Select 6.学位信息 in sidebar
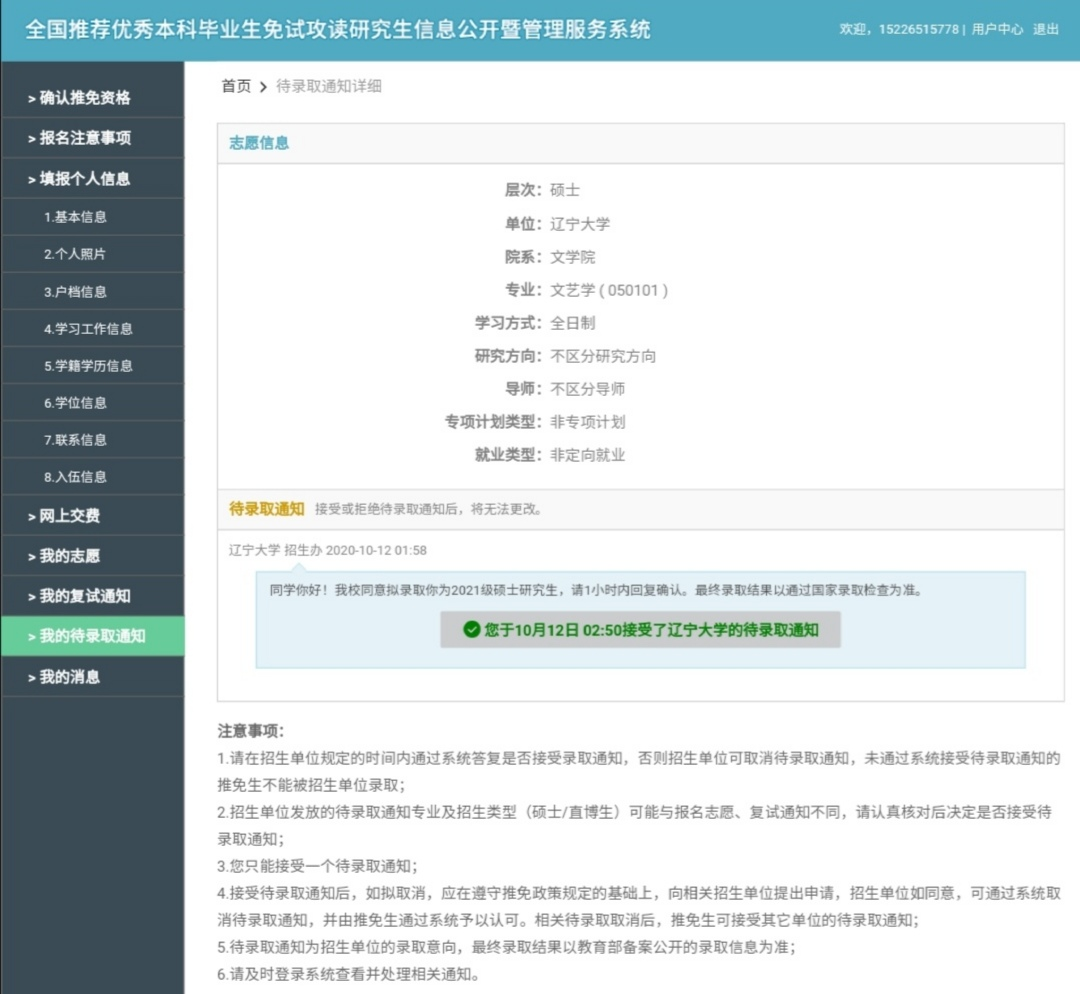 pyautogui.click(x=75, y=403)
